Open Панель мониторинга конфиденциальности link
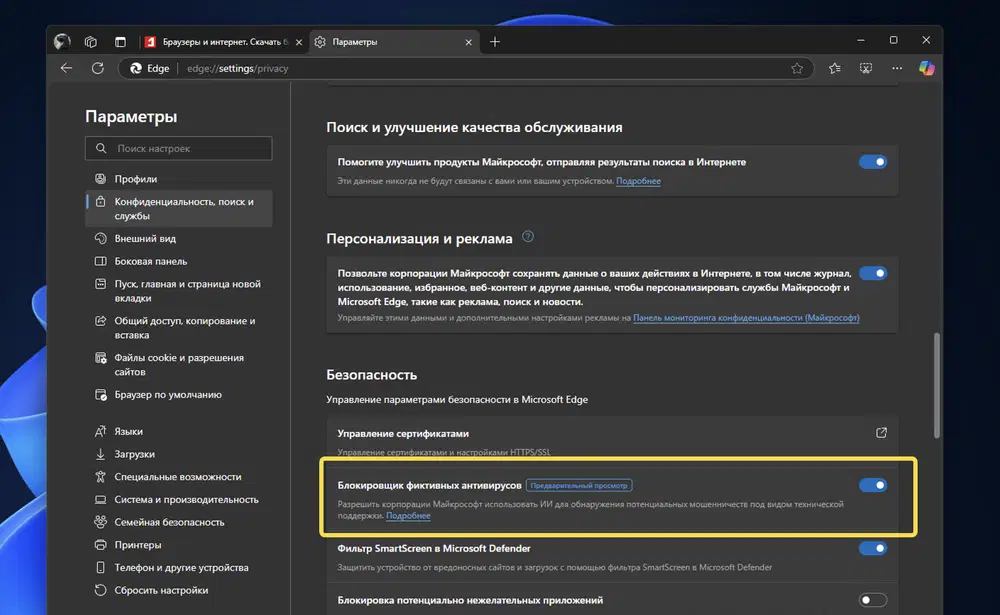The width and height of the screenshot is (1000, 615). pyautogui.click(x=746, y=318)
